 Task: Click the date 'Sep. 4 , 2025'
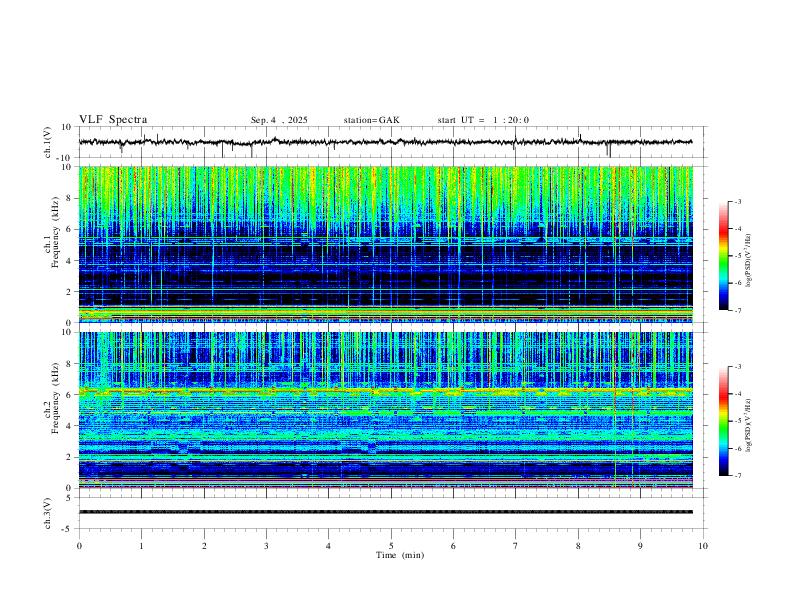click(279, 120)
